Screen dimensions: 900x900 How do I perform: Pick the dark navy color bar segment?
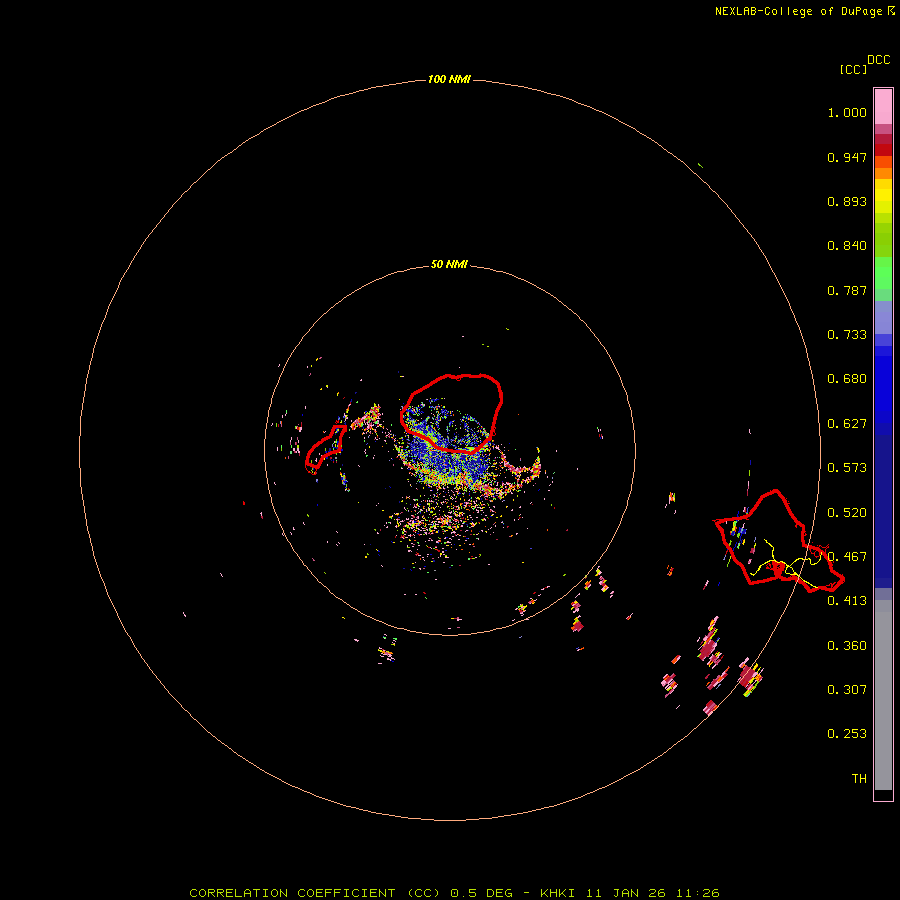883,505
